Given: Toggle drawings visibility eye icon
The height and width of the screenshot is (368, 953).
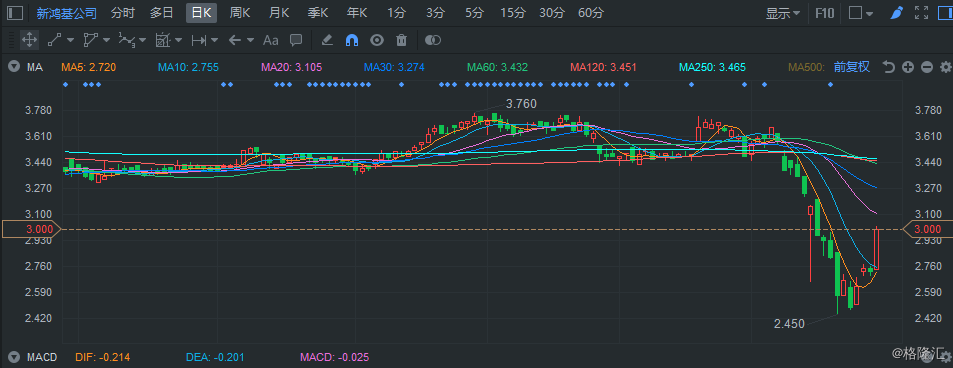Looking at the screenshot, I should [377, 40].
